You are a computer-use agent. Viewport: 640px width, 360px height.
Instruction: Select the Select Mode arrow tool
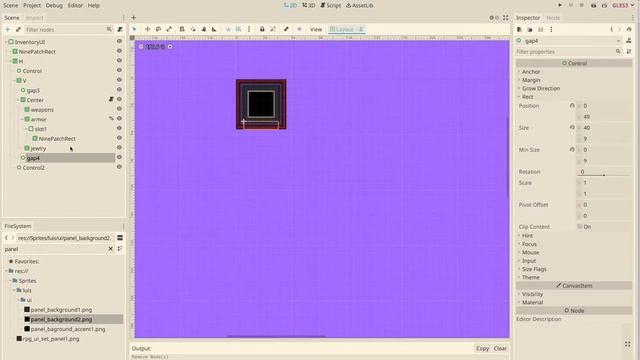point(134,29)
